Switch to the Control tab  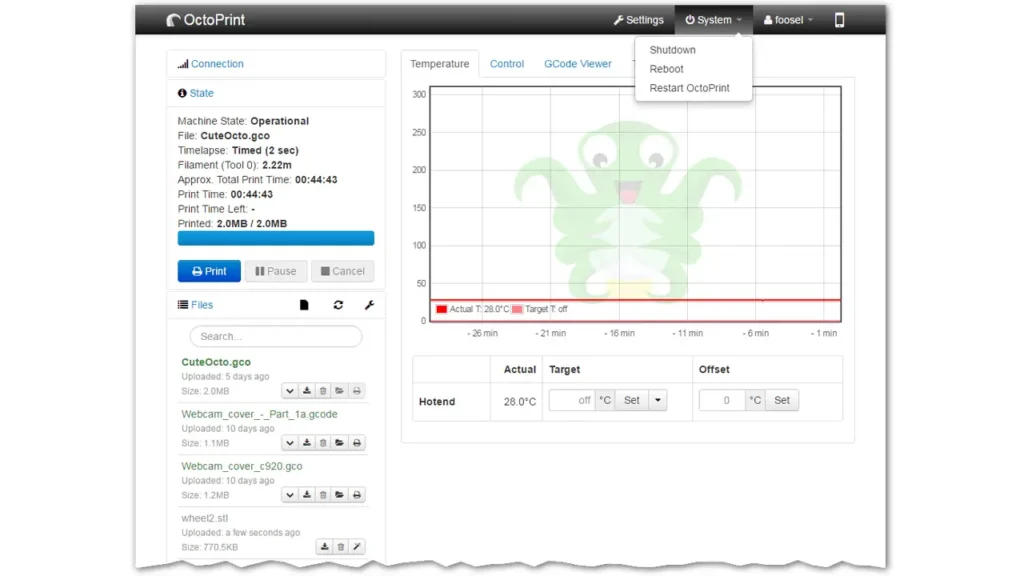click(x=507, y=64)
